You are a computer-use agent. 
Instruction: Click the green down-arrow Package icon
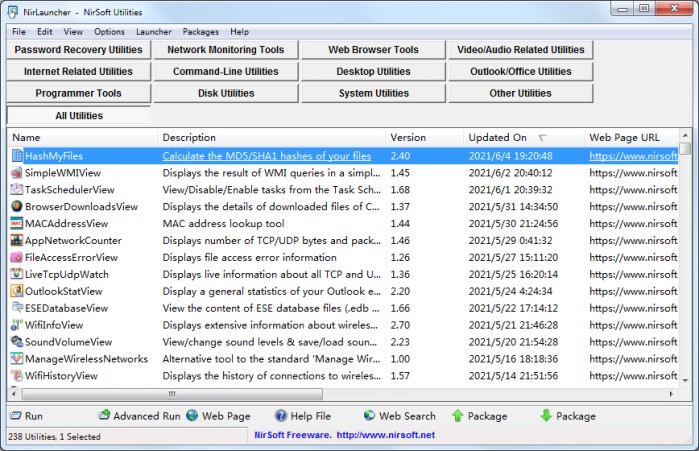coord(546,416)
